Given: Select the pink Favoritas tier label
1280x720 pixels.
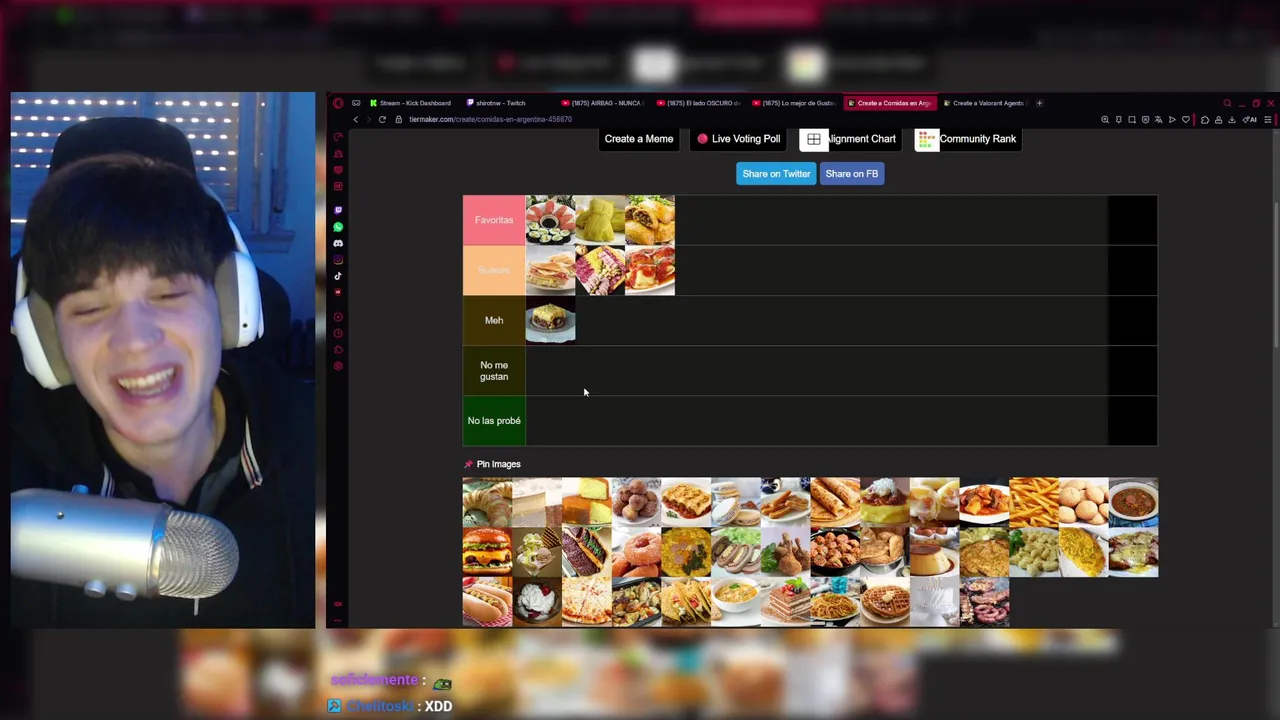Looking at the screenshot, I should tap(494, 220).
